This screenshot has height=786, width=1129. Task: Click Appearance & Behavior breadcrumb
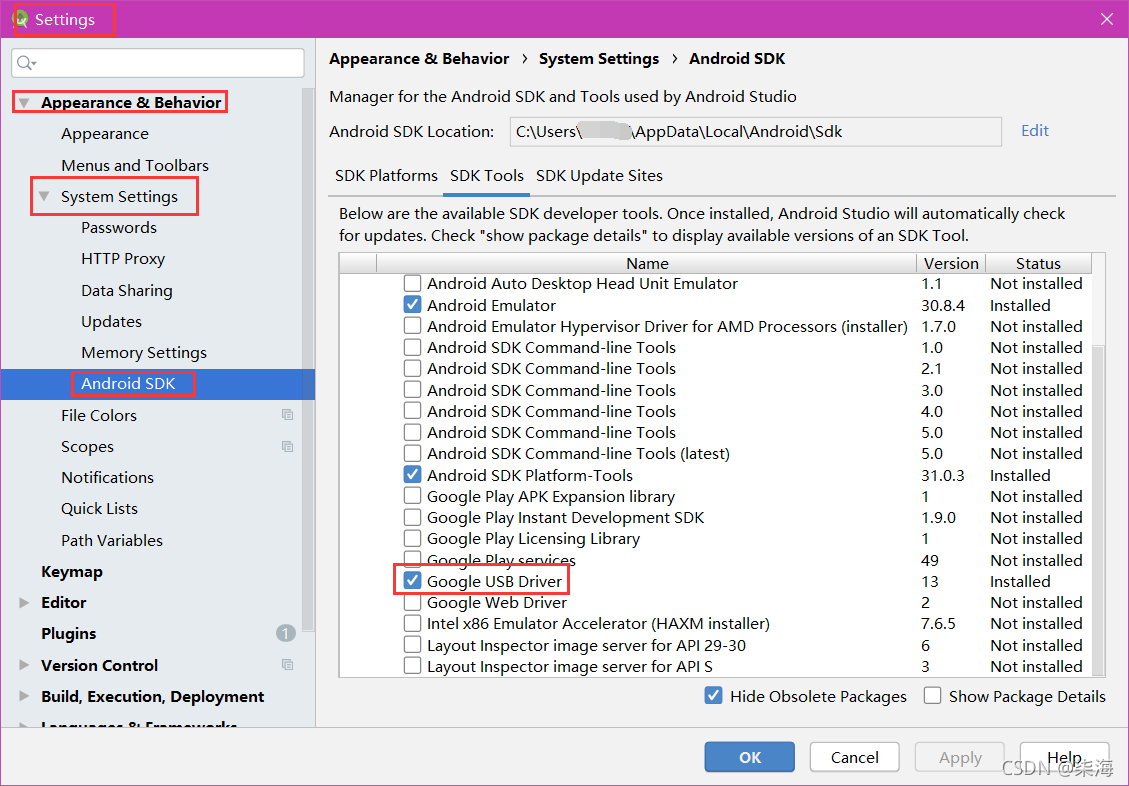tap(419, 59)
